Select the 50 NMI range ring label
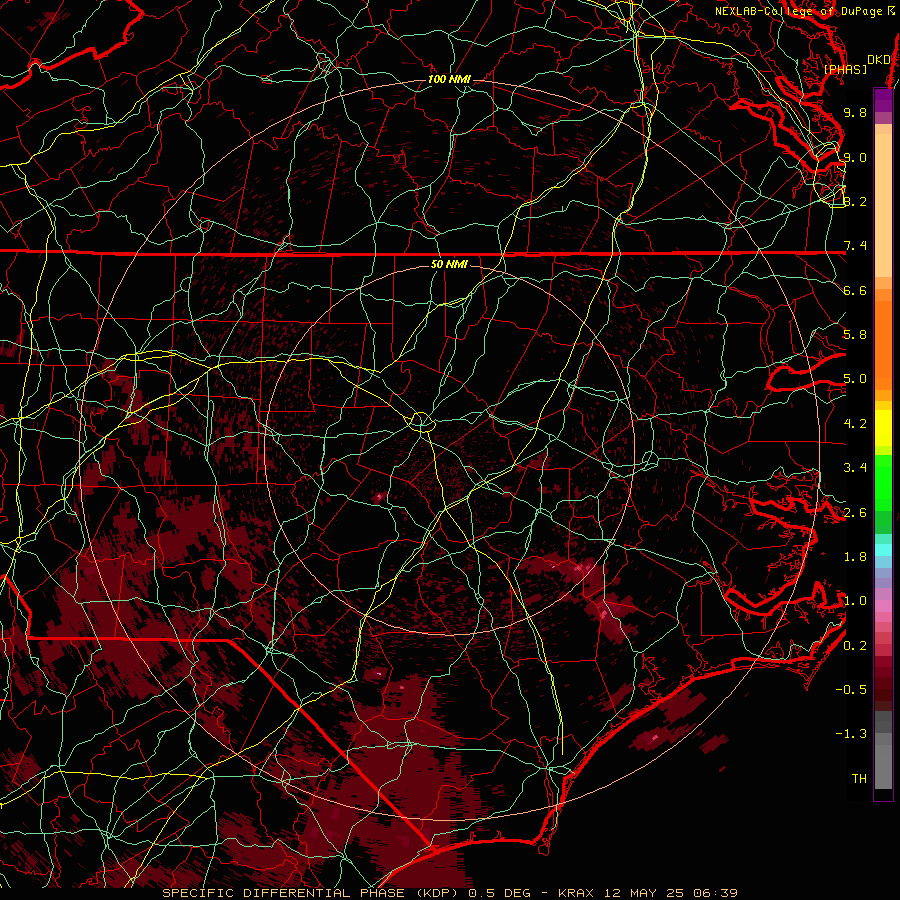900x900 pixels. point(449,264)
